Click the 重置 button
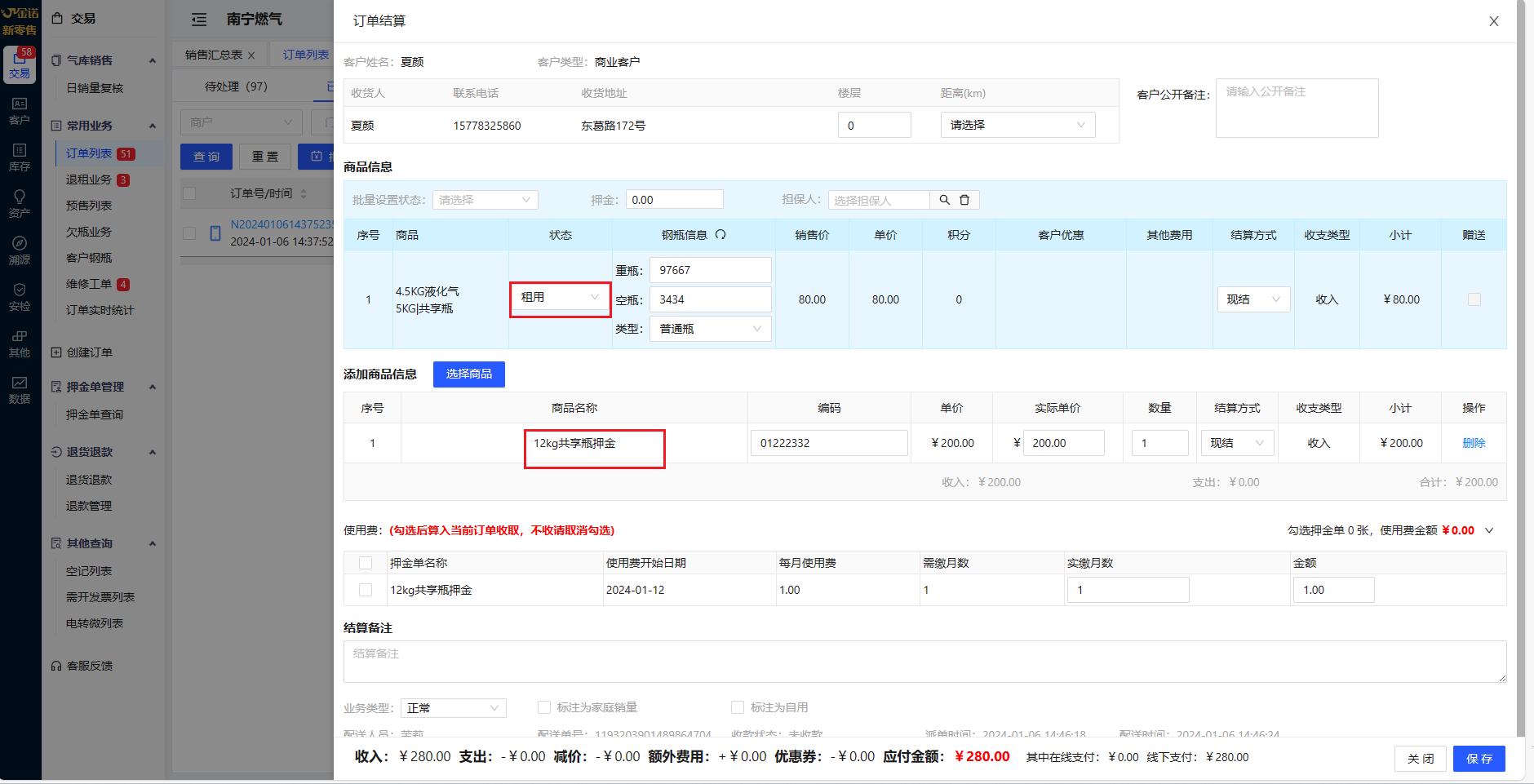Image resolution: width=1534 pixels, height=784 pixels. tap(265, 157)
